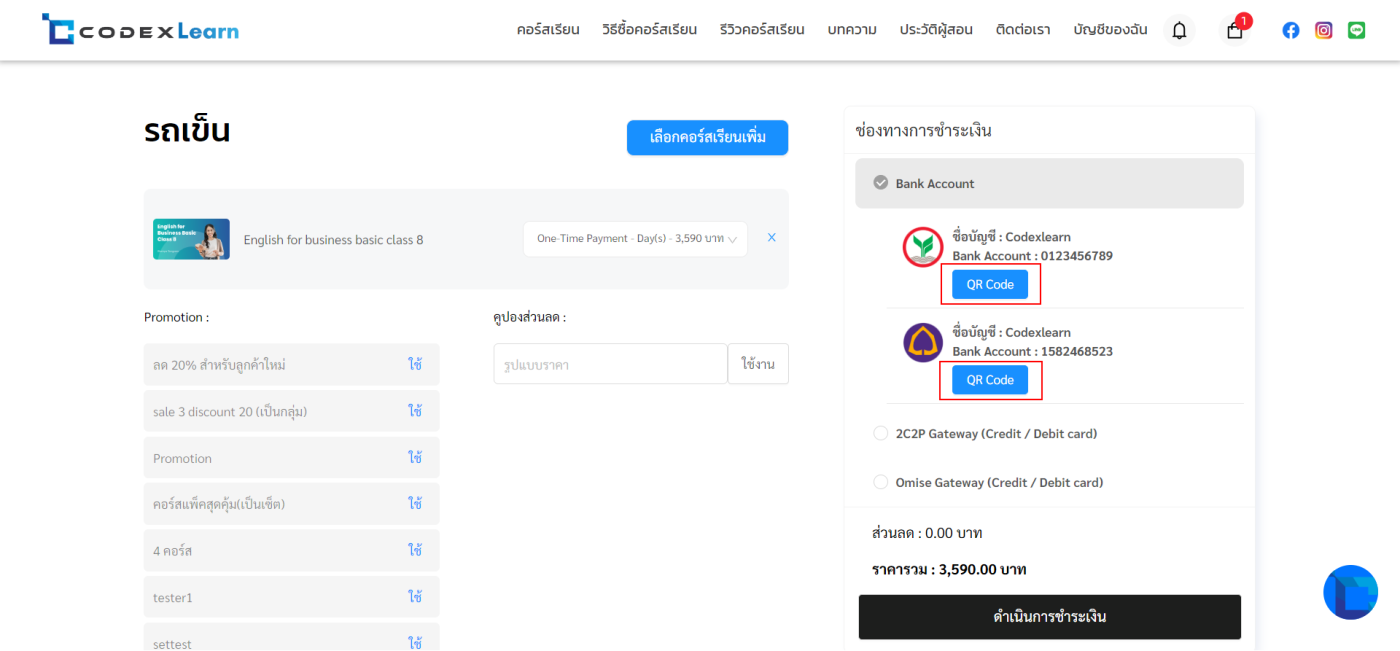Expand the One-Time Payment plan dropdown
Screen dimensions: 1400x651
635,239
